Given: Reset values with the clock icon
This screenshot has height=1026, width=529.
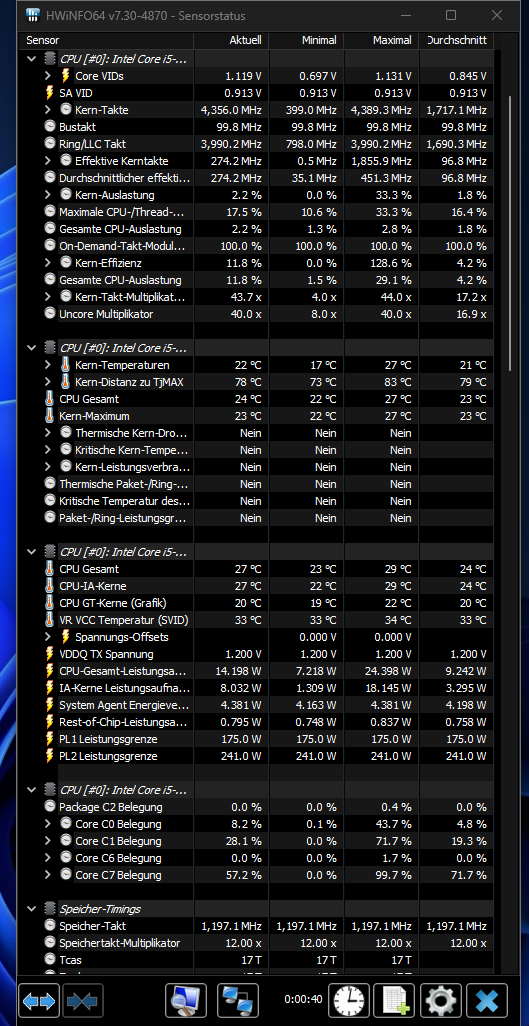Looking at the screenshot, I should (x=349, y=1001).
